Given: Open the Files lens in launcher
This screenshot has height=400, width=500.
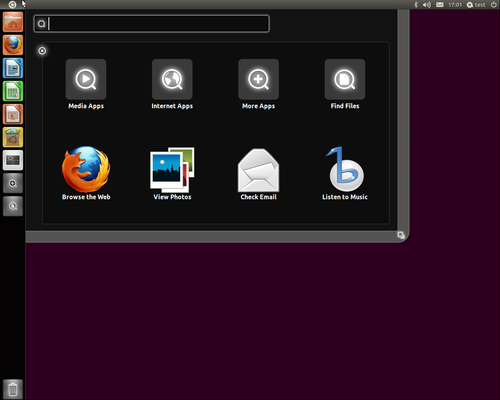Looking at the screenshot, I should point(13,206).
